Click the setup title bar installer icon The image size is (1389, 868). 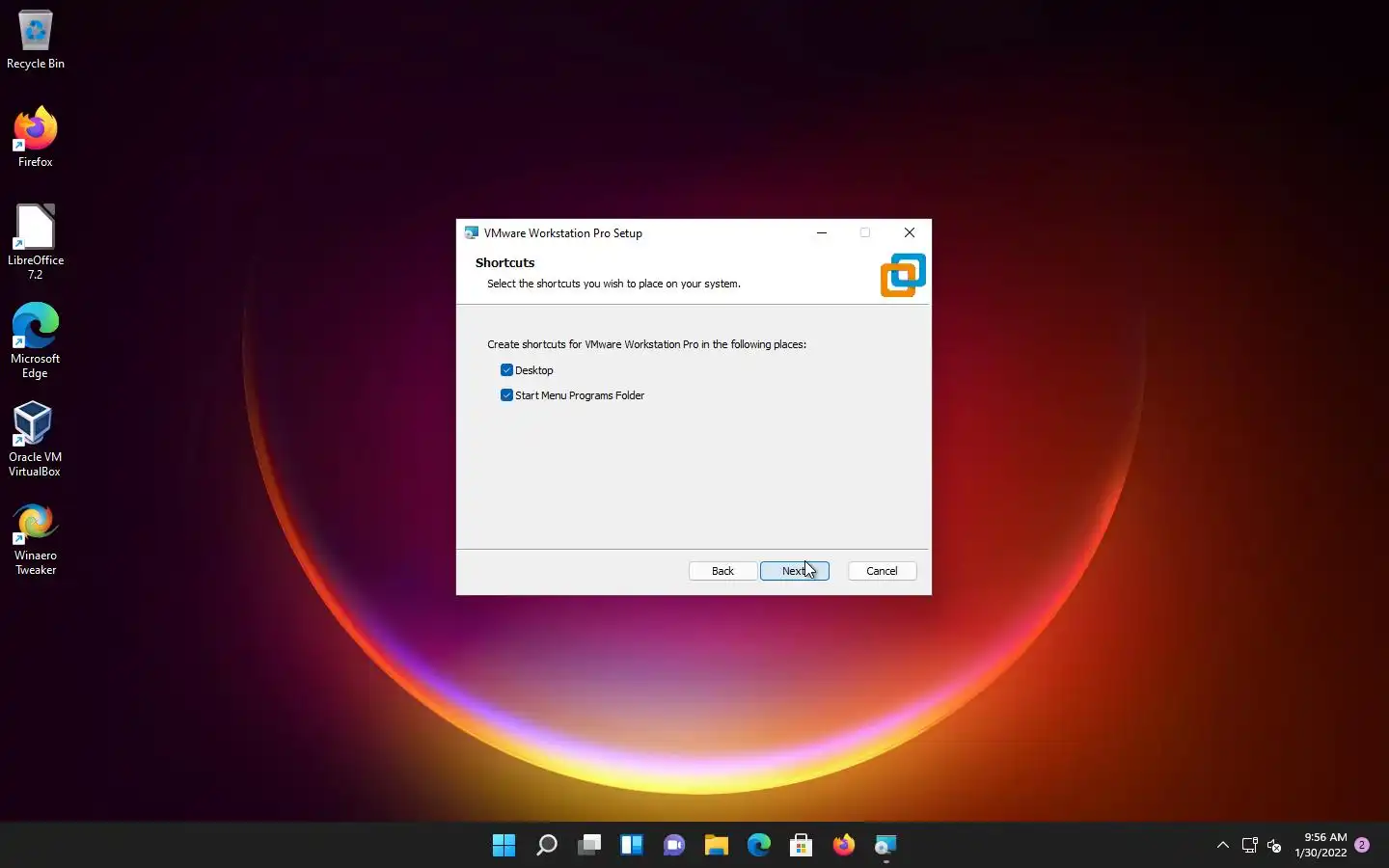click(471, 232)
